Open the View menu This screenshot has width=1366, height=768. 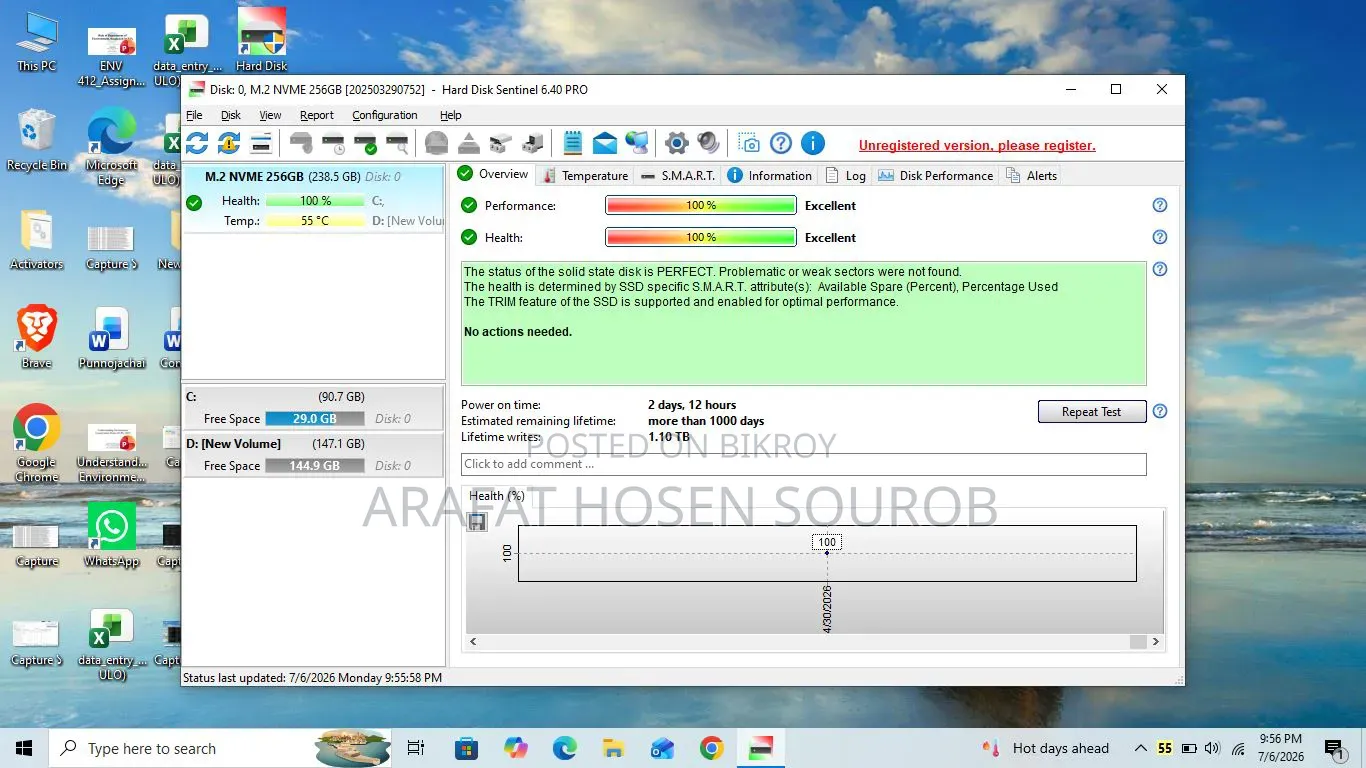(x=270, y=115)
